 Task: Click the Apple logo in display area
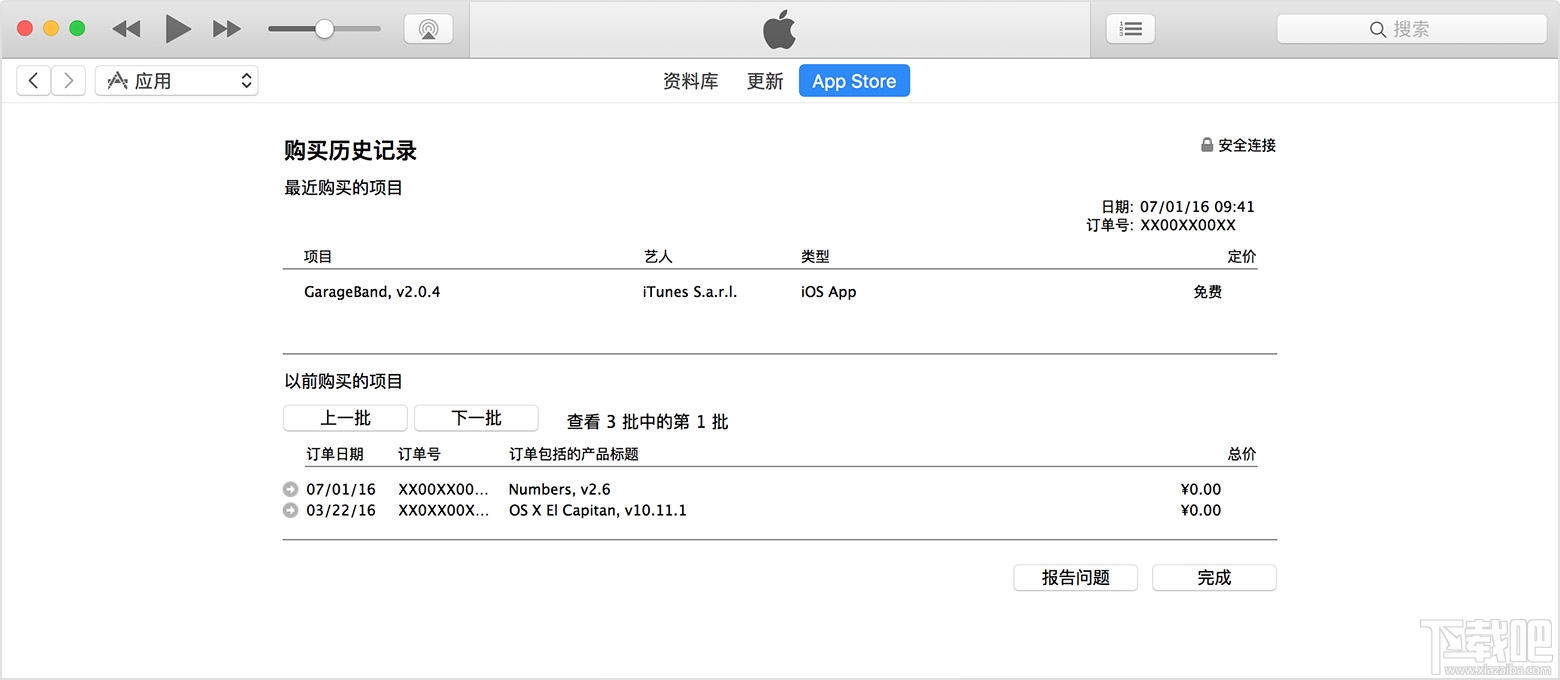(x=780, y=30)
